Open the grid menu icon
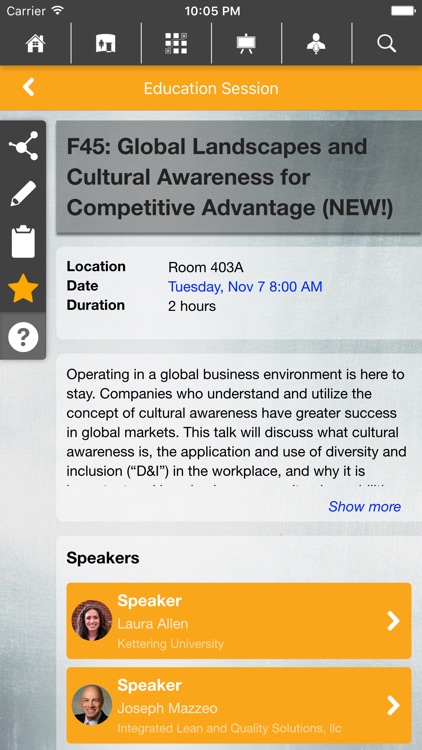 (x=176, y=44)
